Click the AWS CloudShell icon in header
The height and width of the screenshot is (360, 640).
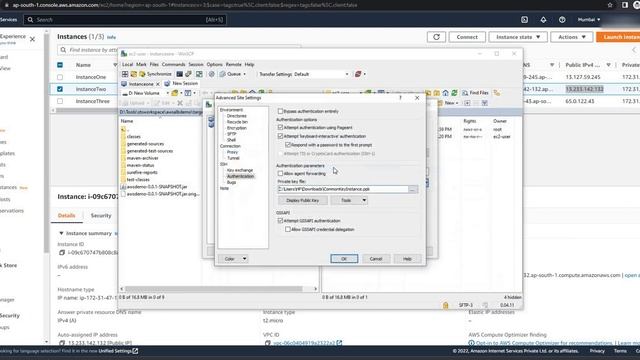click(524, 20)
